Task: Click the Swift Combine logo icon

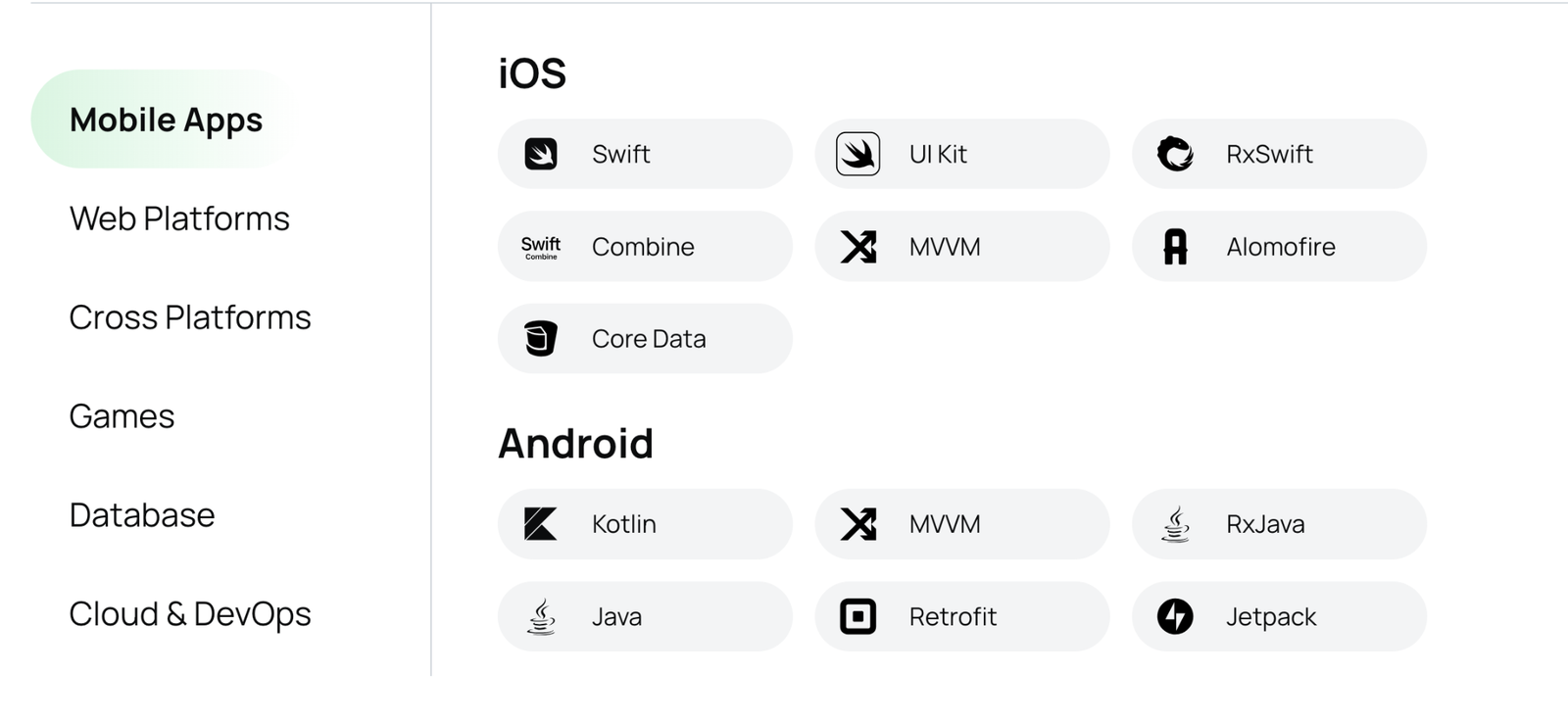Action: (x=541, y=247)
